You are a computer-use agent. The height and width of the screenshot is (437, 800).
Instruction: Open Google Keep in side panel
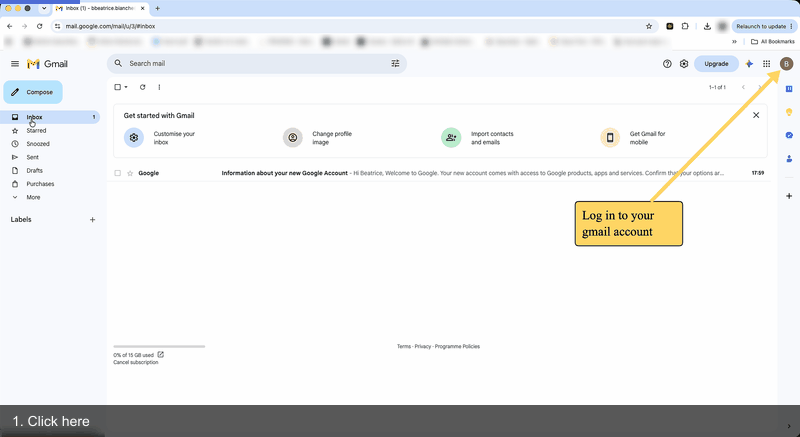tap(789, 112)
